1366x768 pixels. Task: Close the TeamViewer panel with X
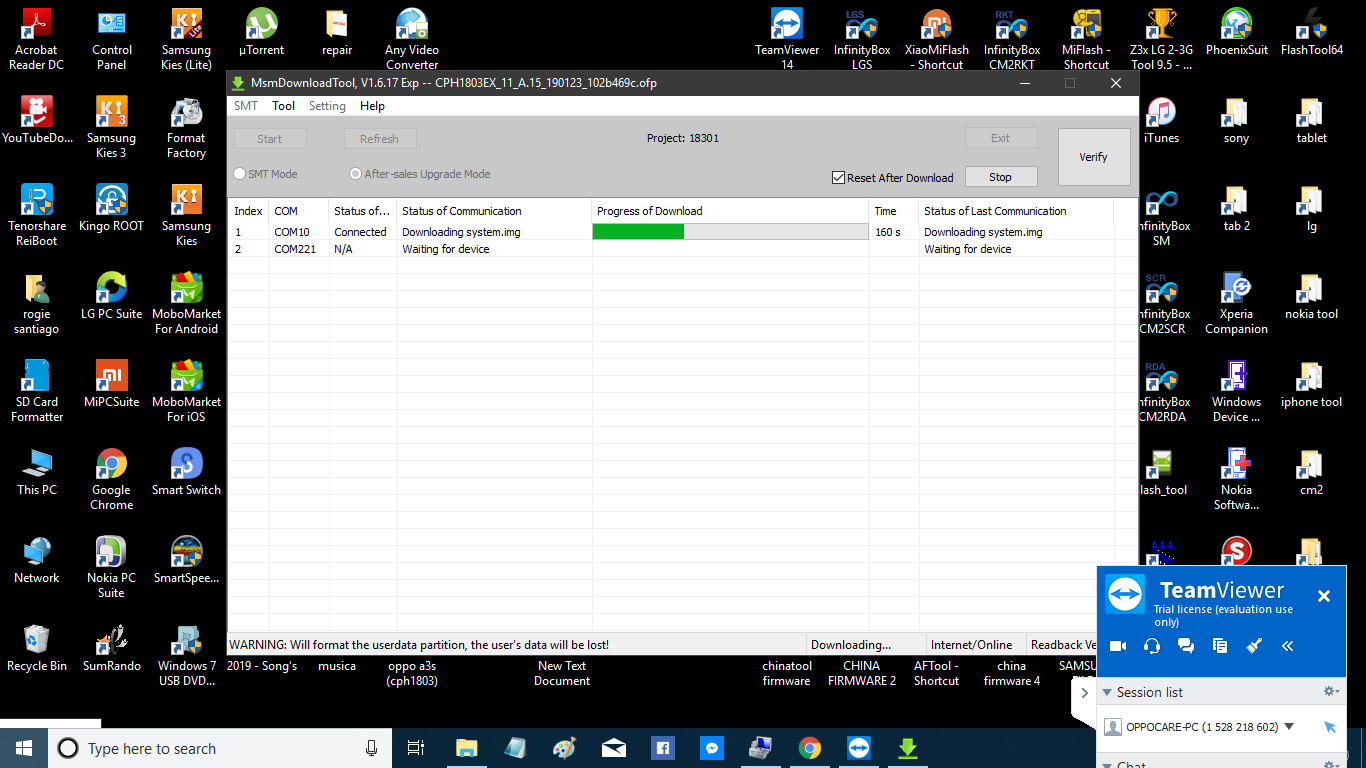click(1324, 596)
